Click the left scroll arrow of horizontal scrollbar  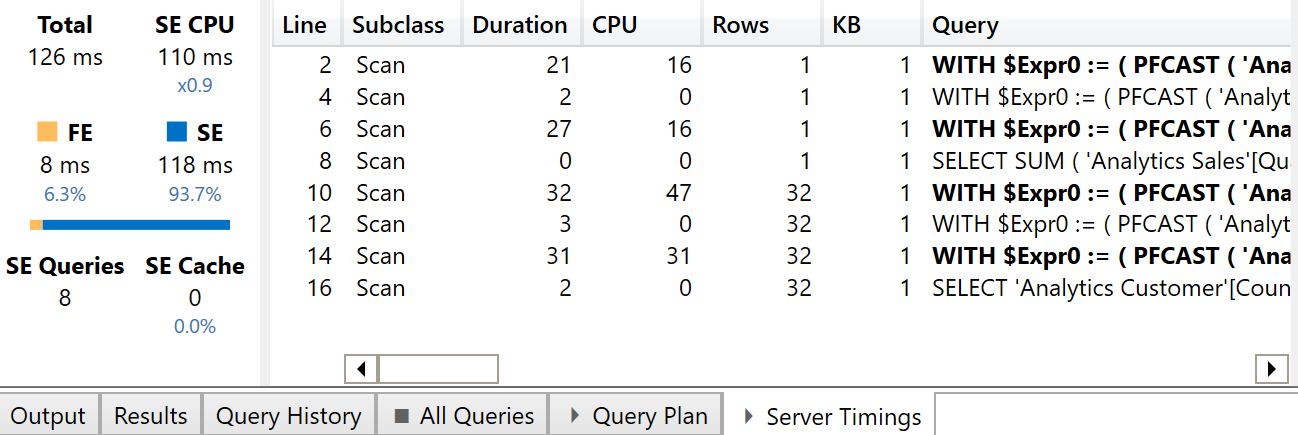[x=361, y=368]
